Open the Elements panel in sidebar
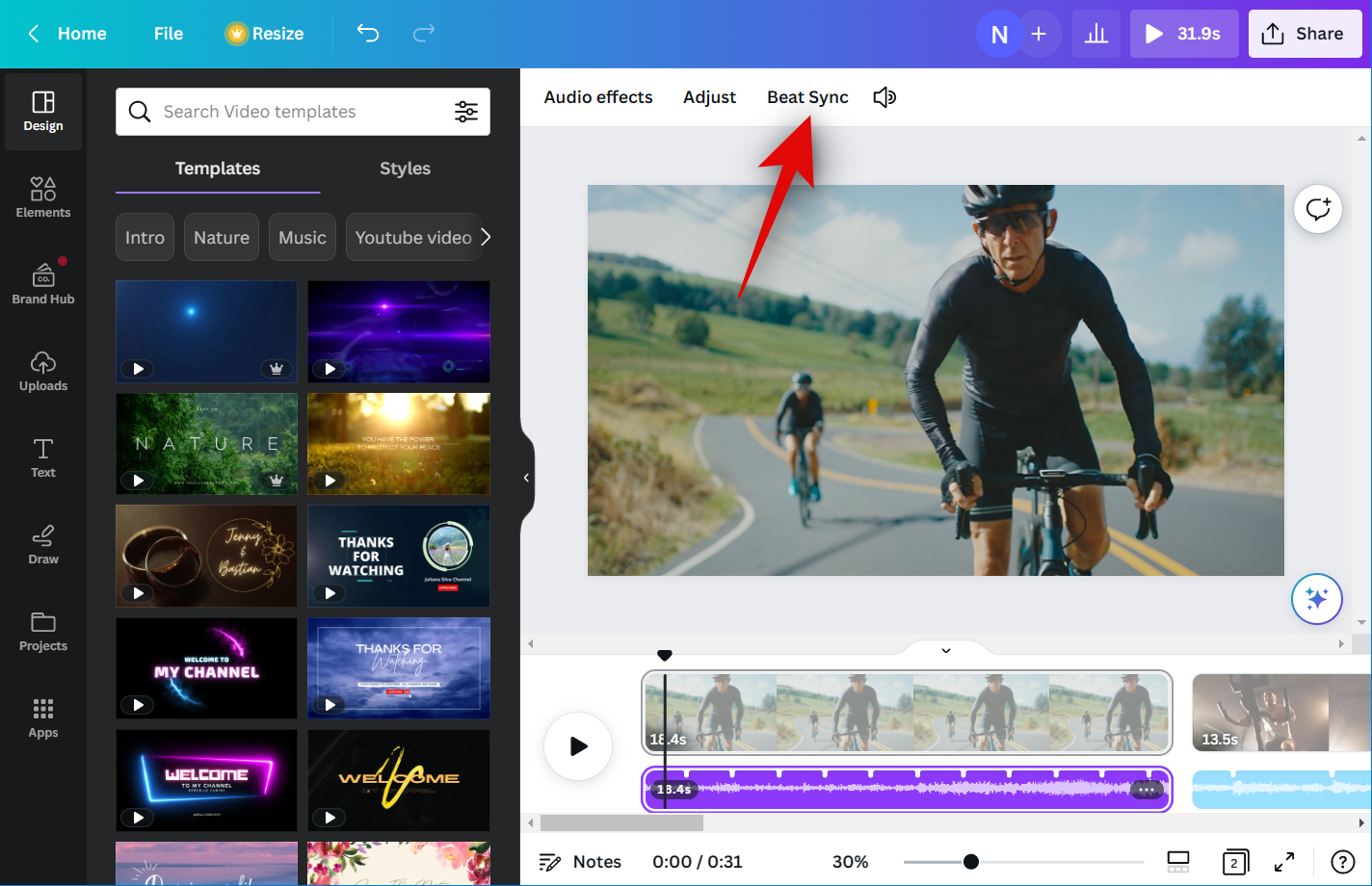This screenshot has width=1372, height=886. [43, 197]
